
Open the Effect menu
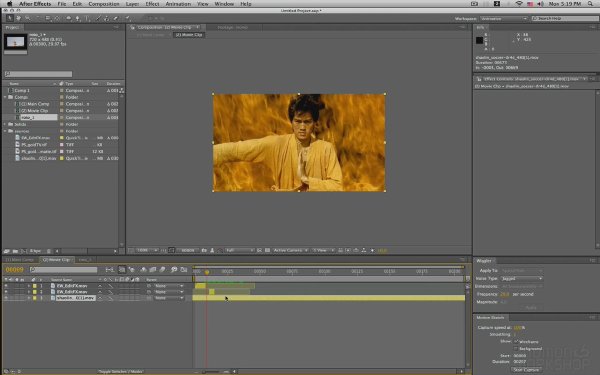click(152, 4)
